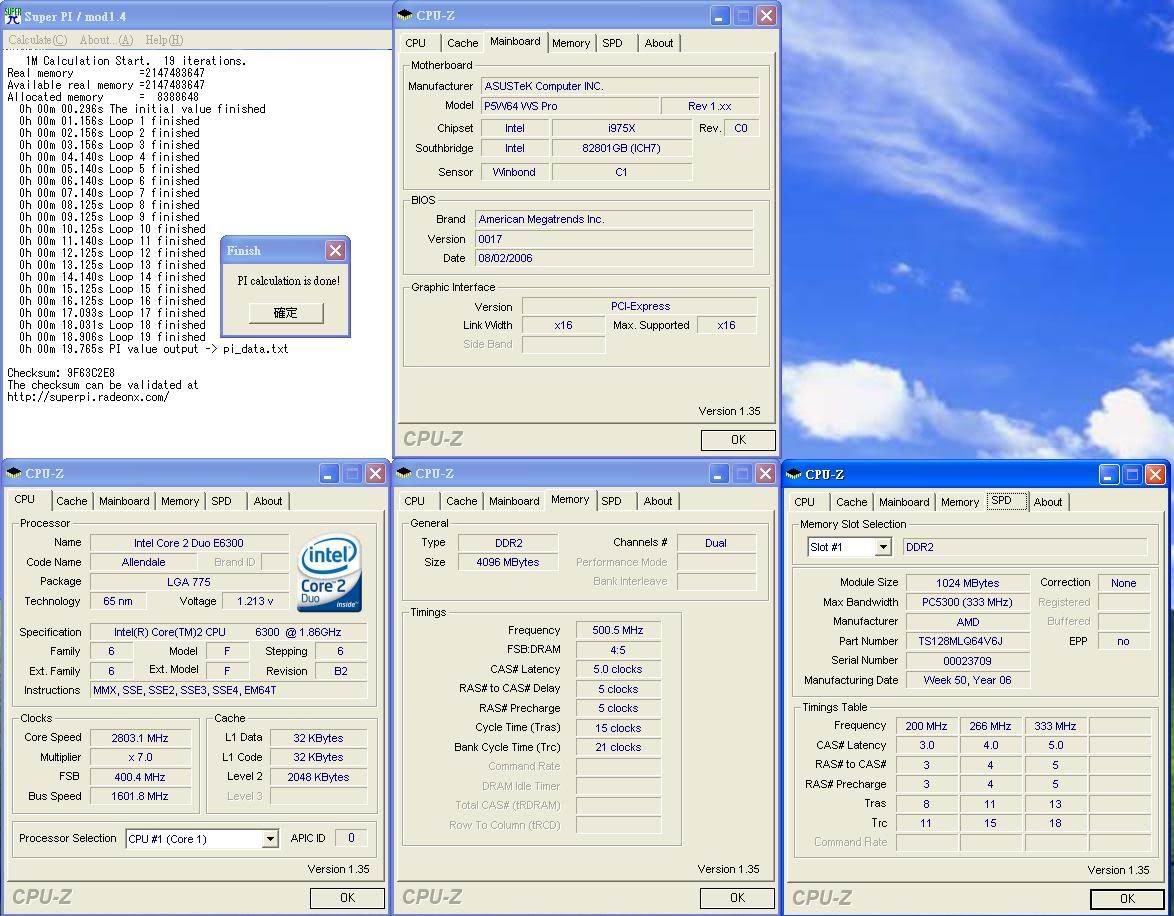Click the chip icon in CPU-Z Memory window title
This screenshot has height=916, width=1174.
(404, 473)
